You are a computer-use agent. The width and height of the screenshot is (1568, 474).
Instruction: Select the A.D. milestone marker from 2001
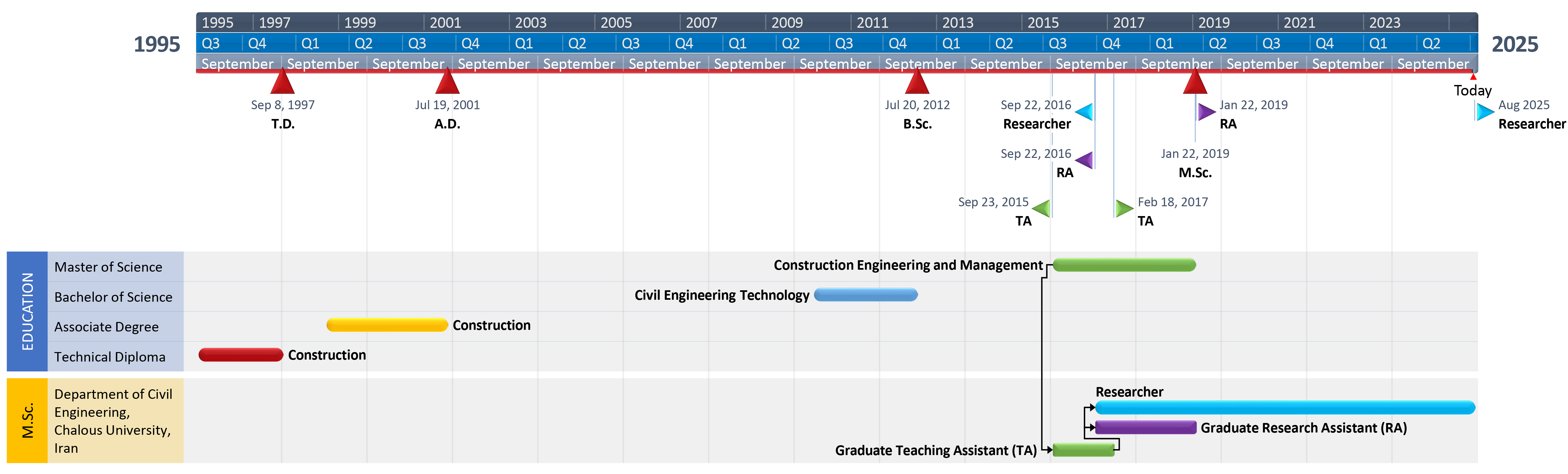[x=448, y=82]
